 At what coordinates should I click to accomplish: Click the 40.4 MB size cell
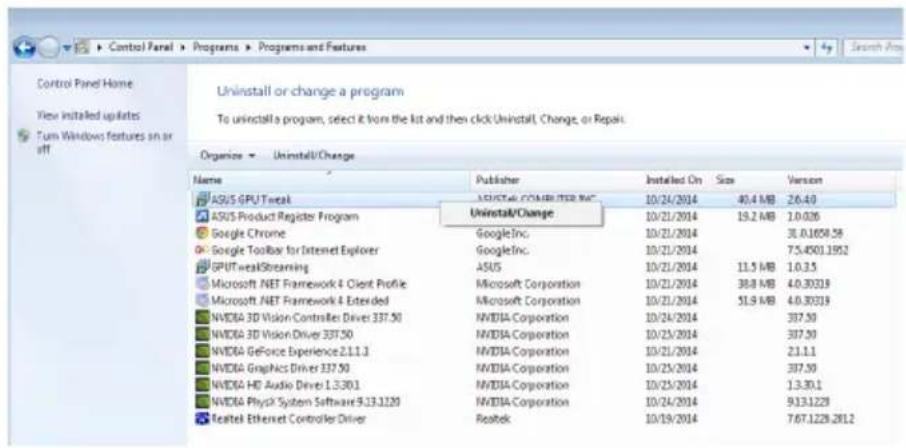coord(756,200)
